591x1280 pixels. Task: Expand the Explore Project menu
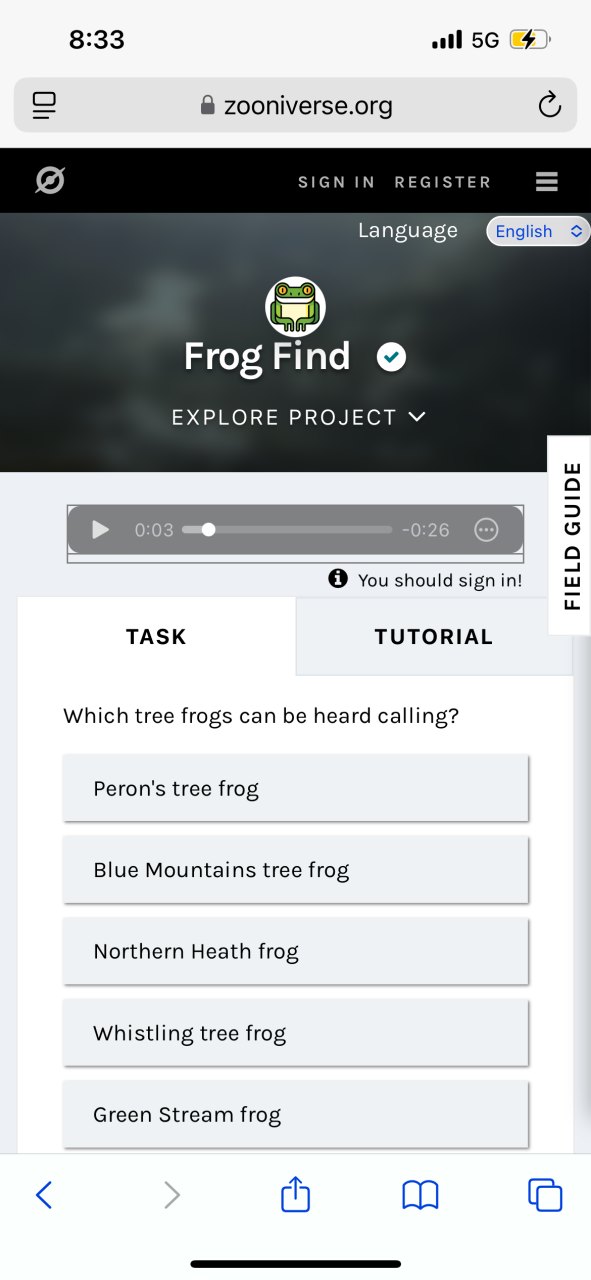point(299,417)
